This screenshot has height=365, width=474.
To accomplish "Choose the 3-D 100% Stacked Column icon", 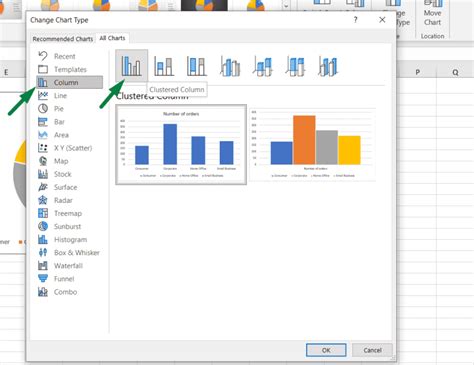I will point(295,66).
